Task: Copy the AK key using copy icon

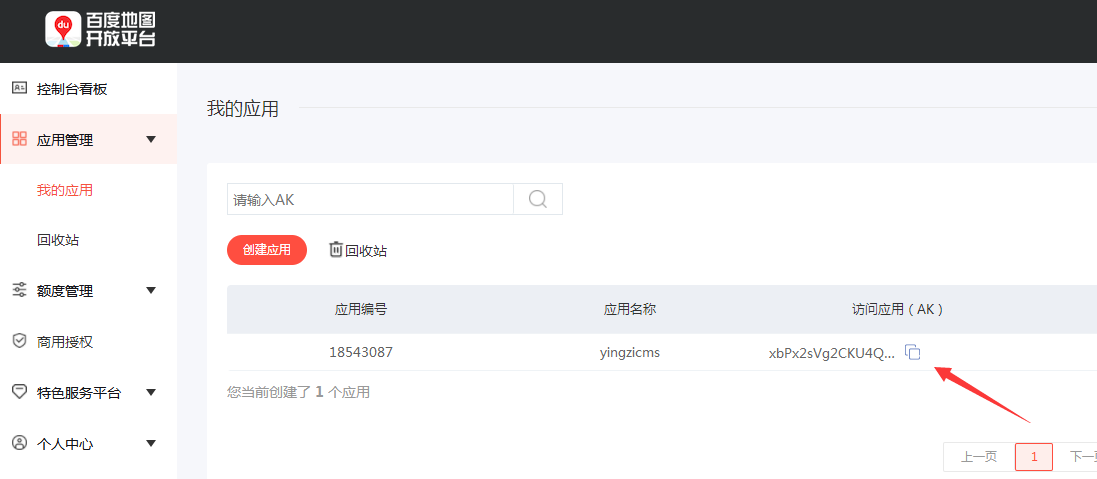Action: [x=912, y=352]
